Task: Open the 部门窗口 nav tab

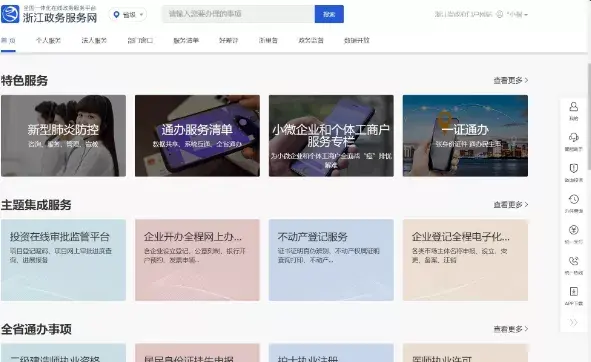Action: pyautogui.click(x=140, y=40)
